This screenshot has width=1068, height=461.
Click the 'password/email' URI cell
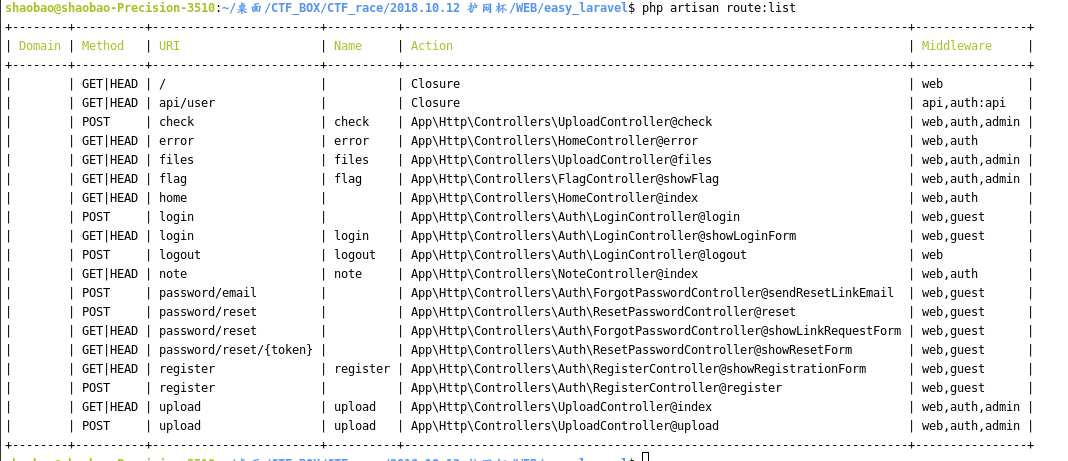pyautogui.click(x=208, y=293)
